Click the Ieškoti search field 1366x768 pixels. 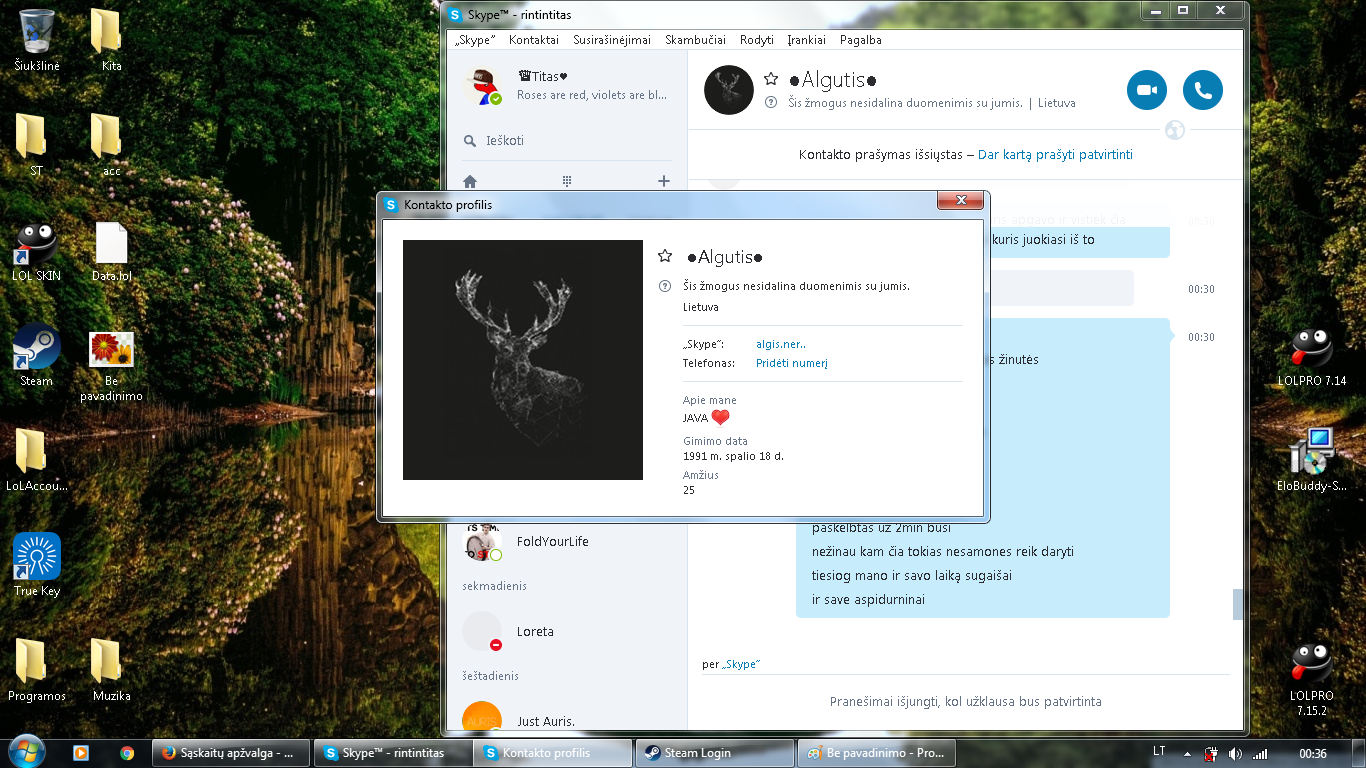(566, 141)
